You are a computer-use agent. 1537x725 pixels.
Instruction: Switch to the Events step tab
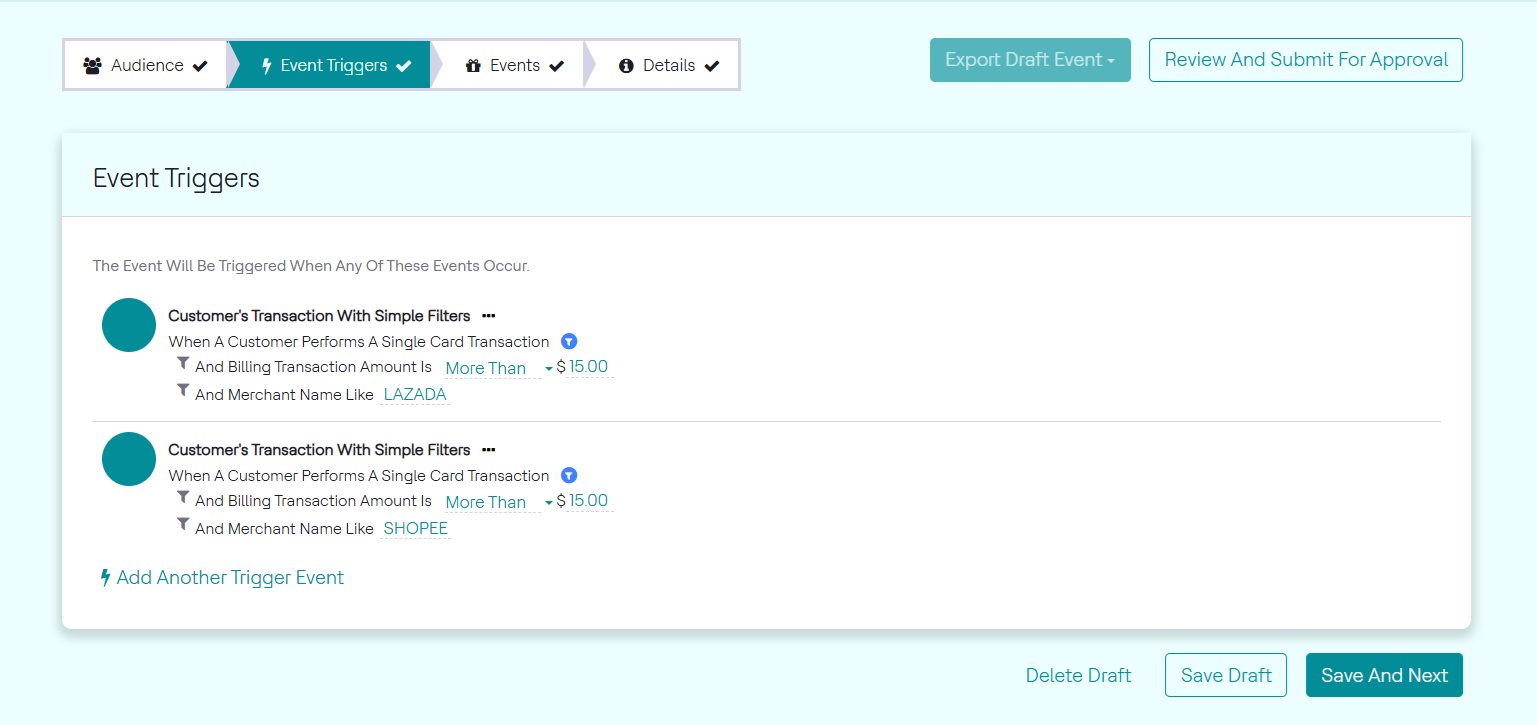pyautogui.click(x=514, y=66)
